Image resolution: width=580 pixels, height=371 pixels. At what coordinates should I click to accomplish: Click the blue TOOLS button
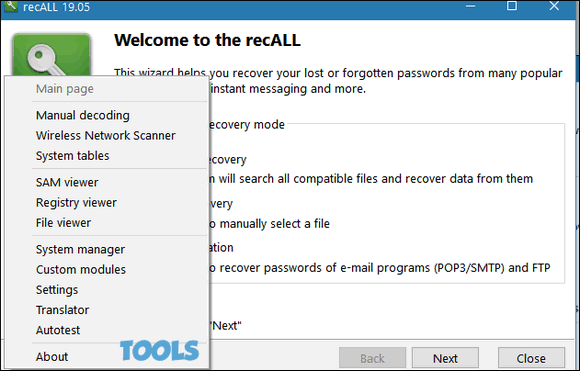(x=159, y=351)
